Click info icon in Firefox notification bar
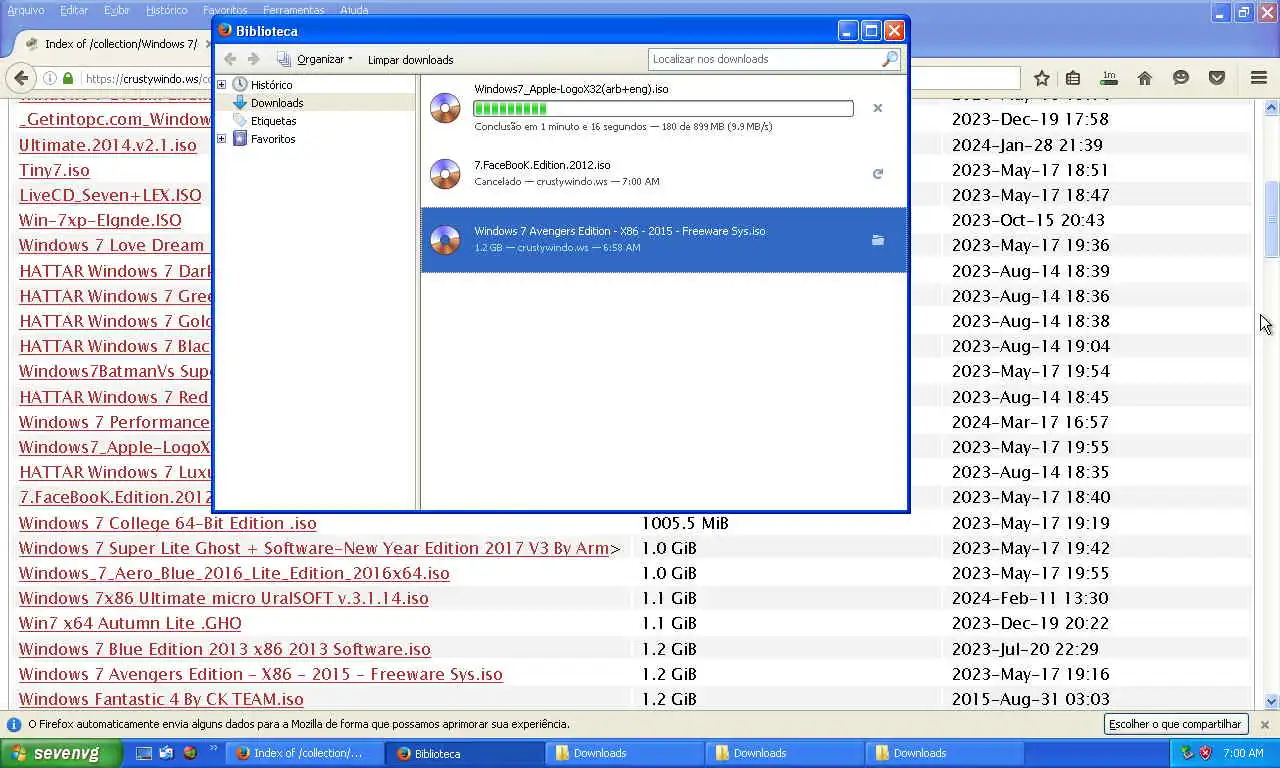 click(x=14, y=724)
